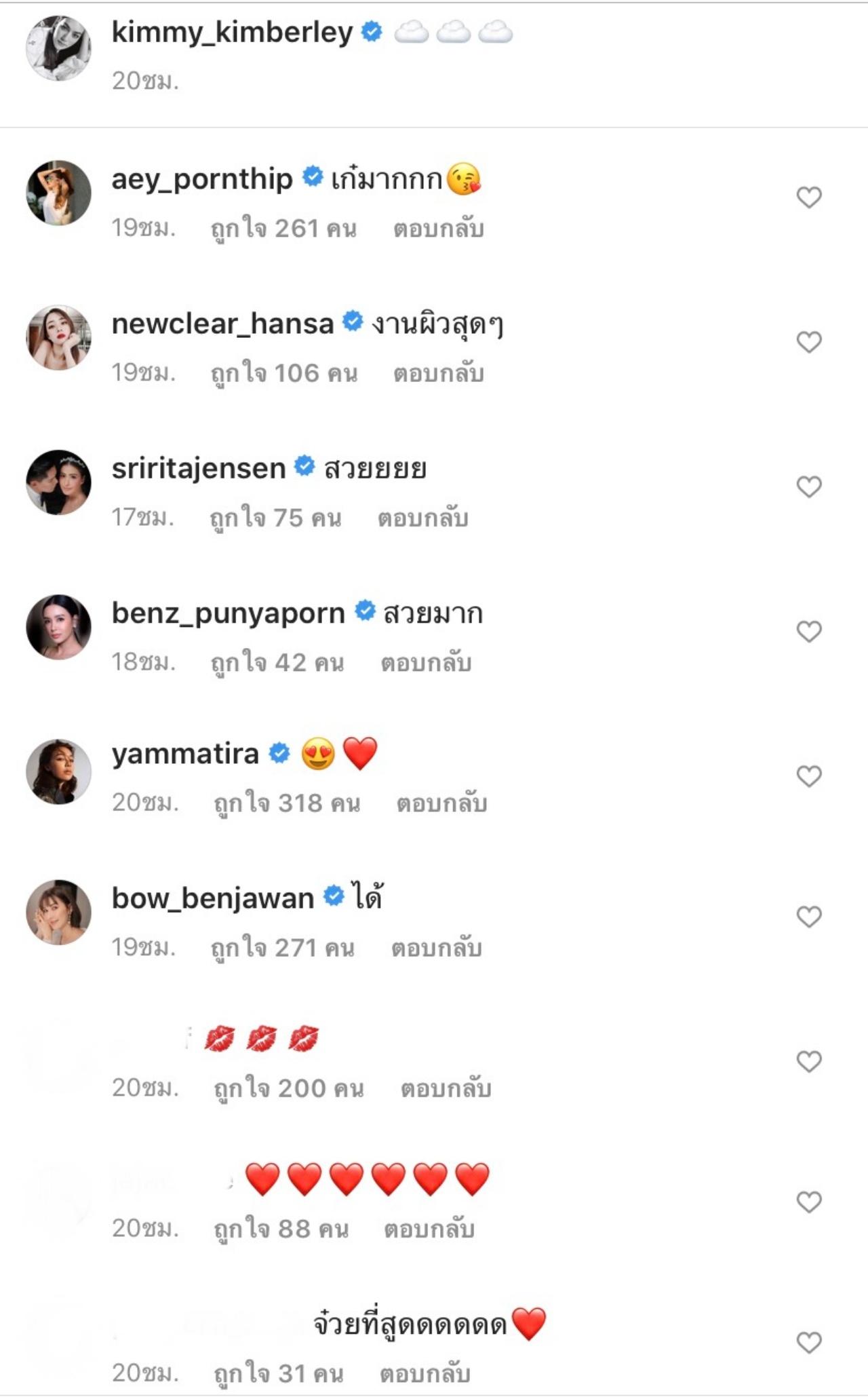Open the kimmy_kimberley username link
The height and width of the screenshot is (1397, 868).
click(232, 32)
